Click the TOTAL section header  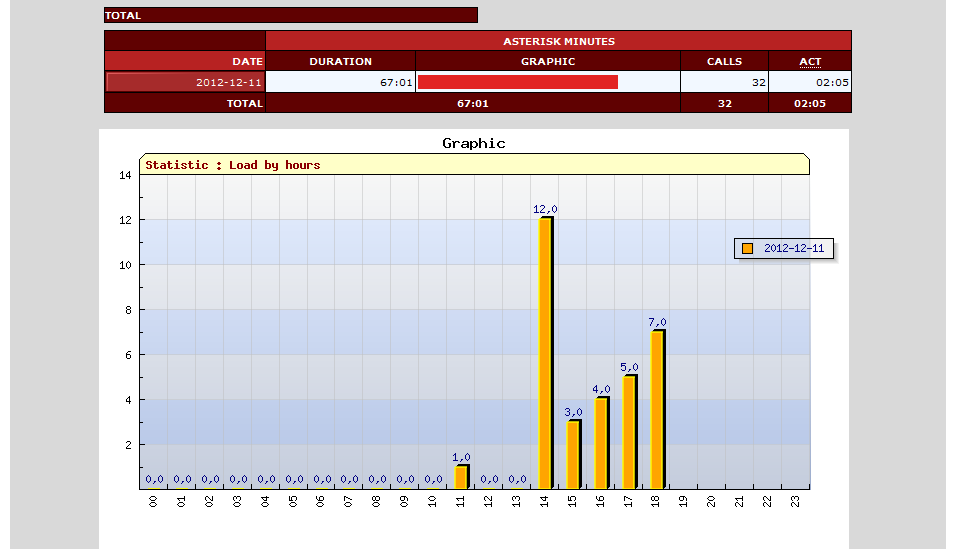tap(290, 15)
